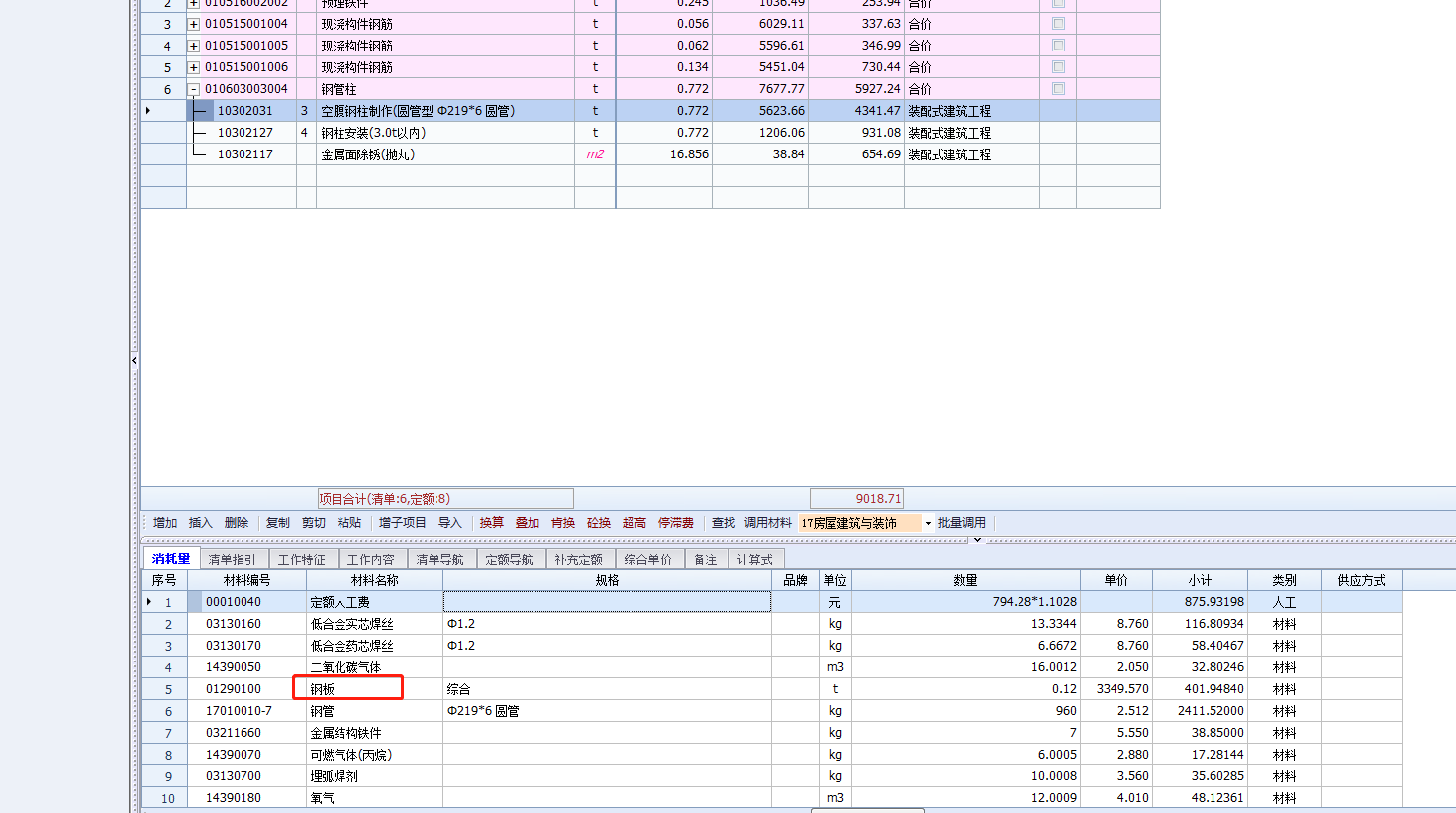Click the red 砼换 button
This screenshot has width=1456, height=813.
coord(599,523)
